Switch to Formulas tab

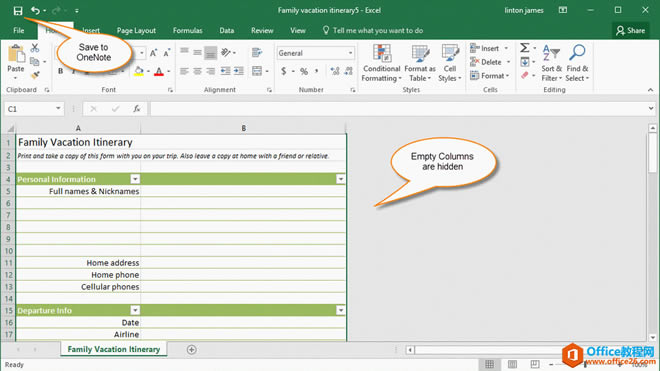tap(187, 30)
